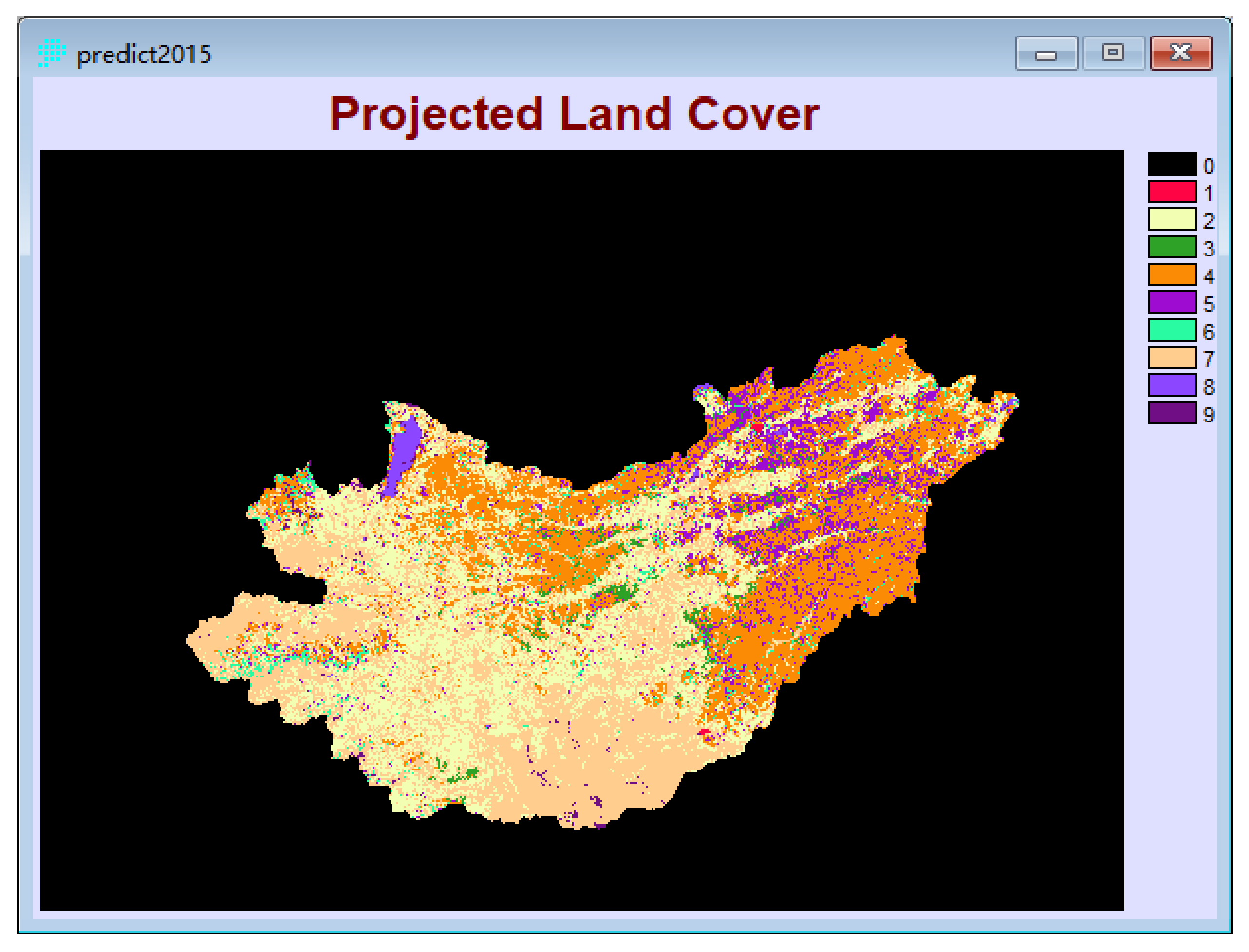The height and width of the screenshot is (952, 1249).
Task: Maximize the predict2015 map window
Action: coord(1113,53)
